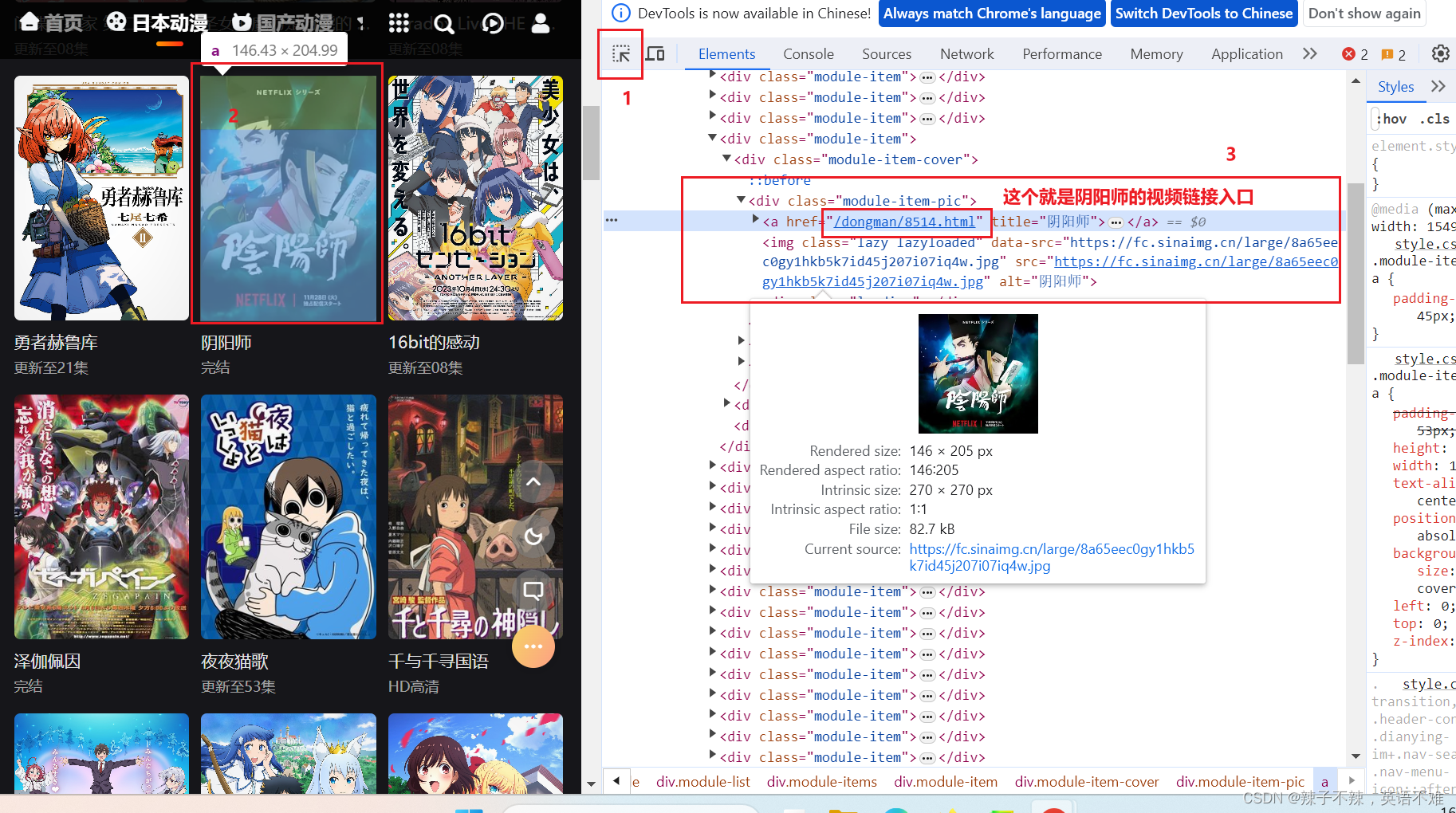Click Always match Chrome's language button

(x=992, y=14)
